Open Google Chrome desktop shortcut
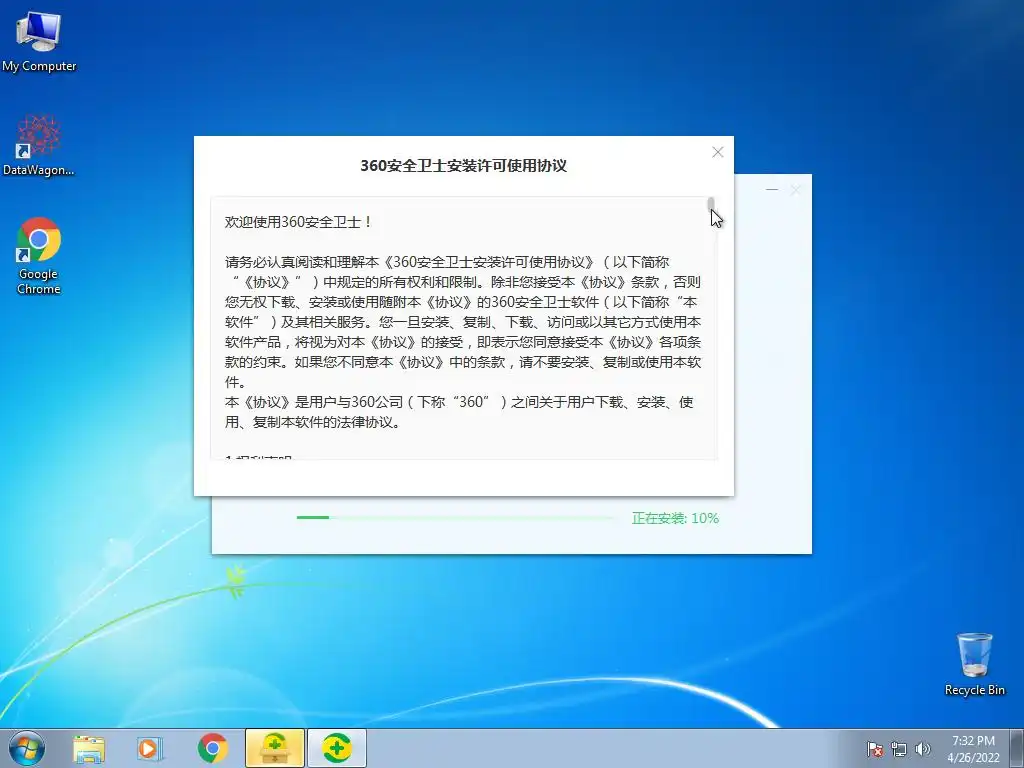 39,256
